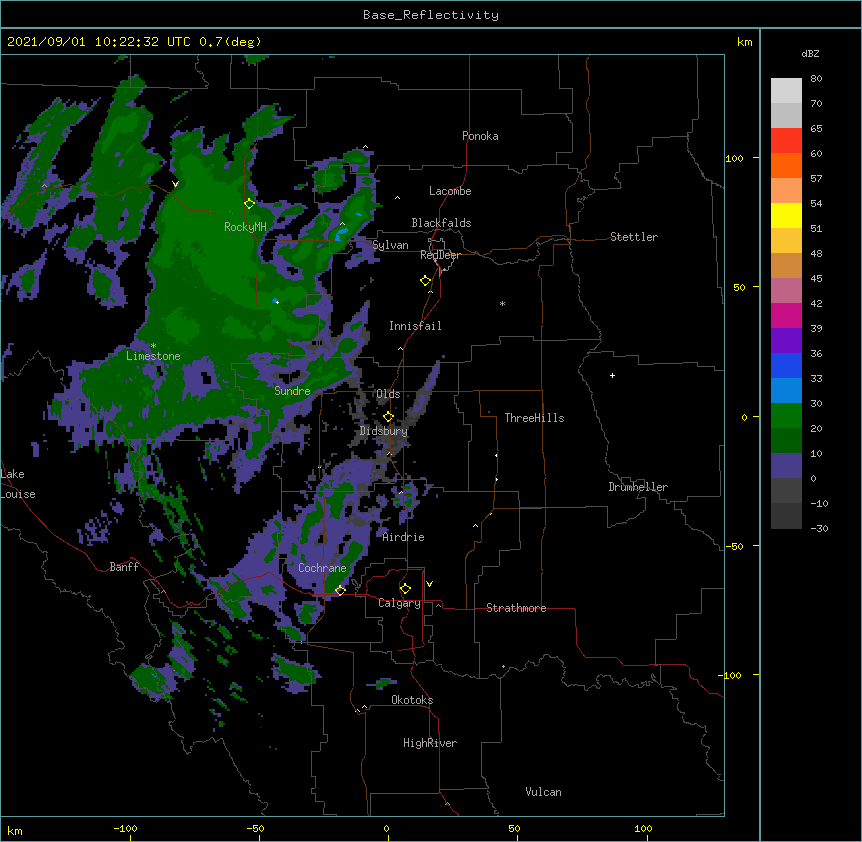The image size is (862, 842).
Task: Select the blue 33-36 dBZ legend swatch
Action: (786, 365)
